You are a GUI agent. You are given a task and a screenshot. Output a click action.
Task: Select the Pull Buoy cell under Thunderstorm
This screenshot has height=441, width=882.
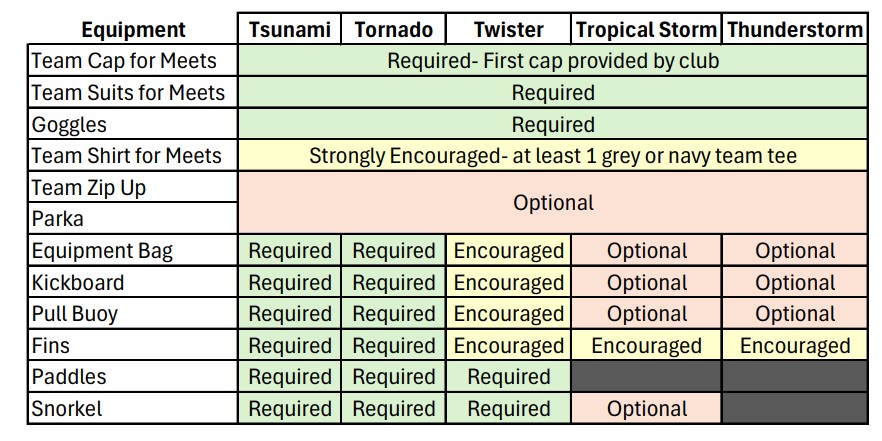coord(795,314)
